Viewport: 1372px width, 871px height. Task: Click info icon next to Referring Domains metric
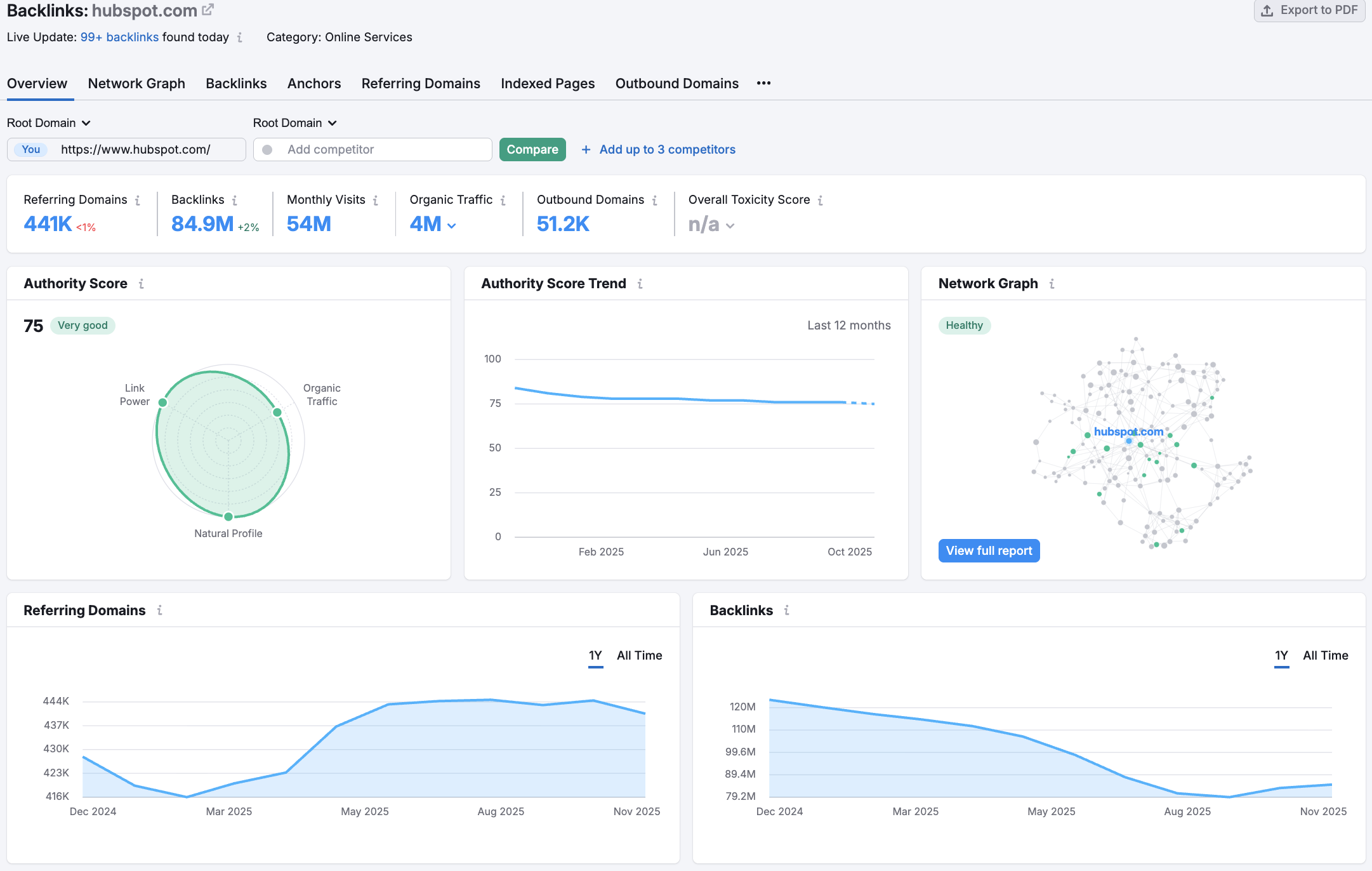tap(138, 201)
